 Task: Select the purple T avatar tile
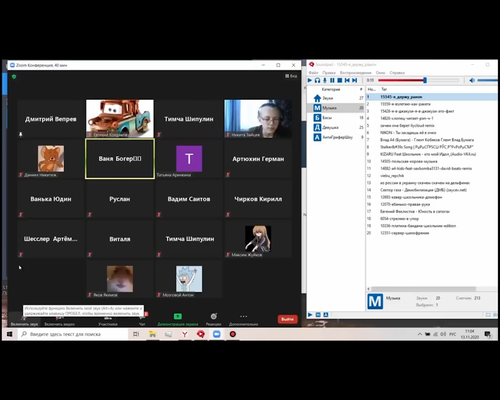pos(189,159)
